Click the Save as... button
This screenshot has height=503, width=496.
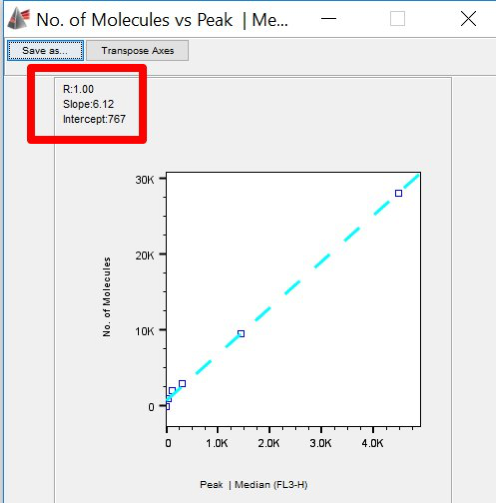[45, 51]
